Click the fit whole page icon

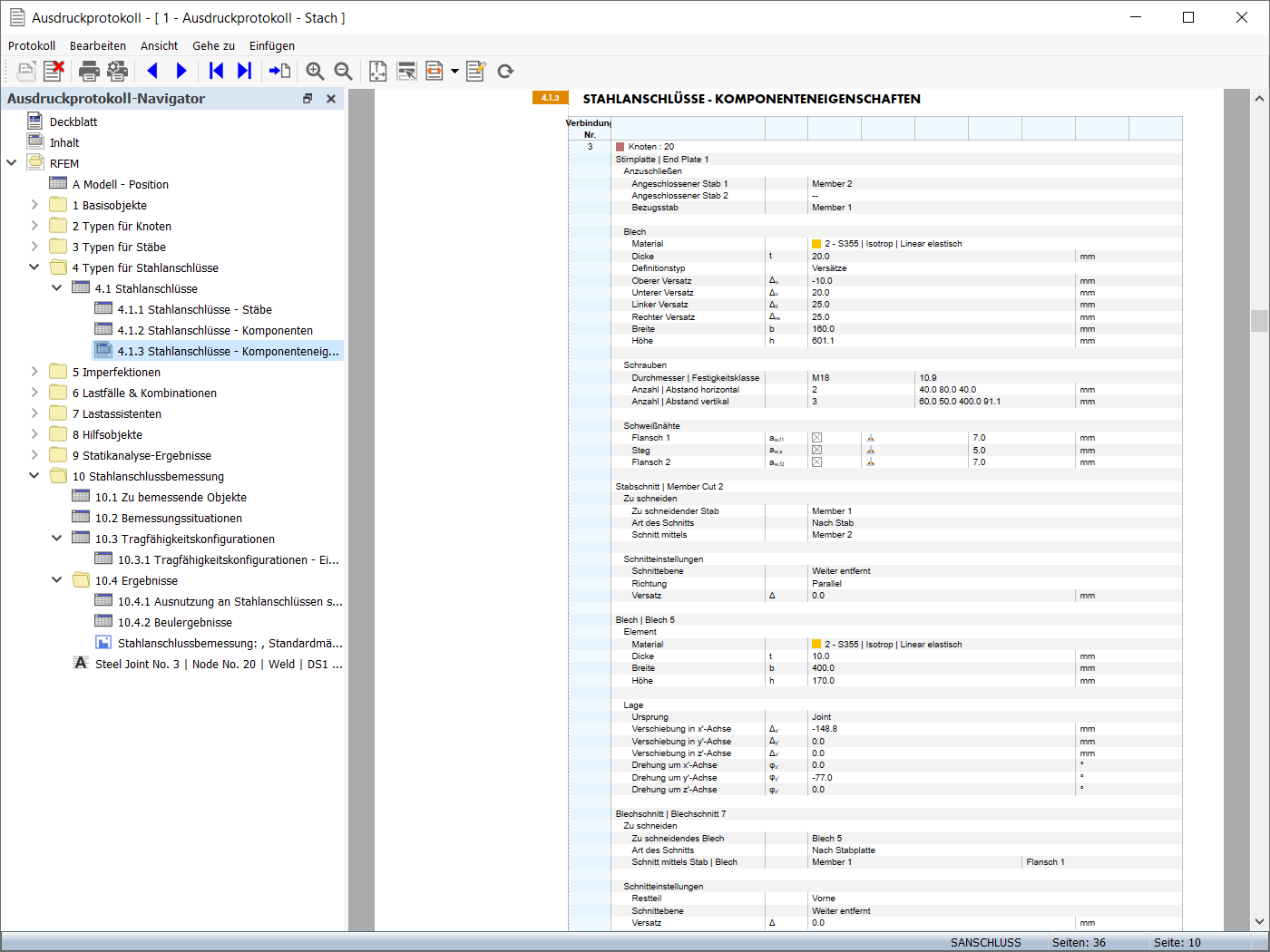[378, 71]
